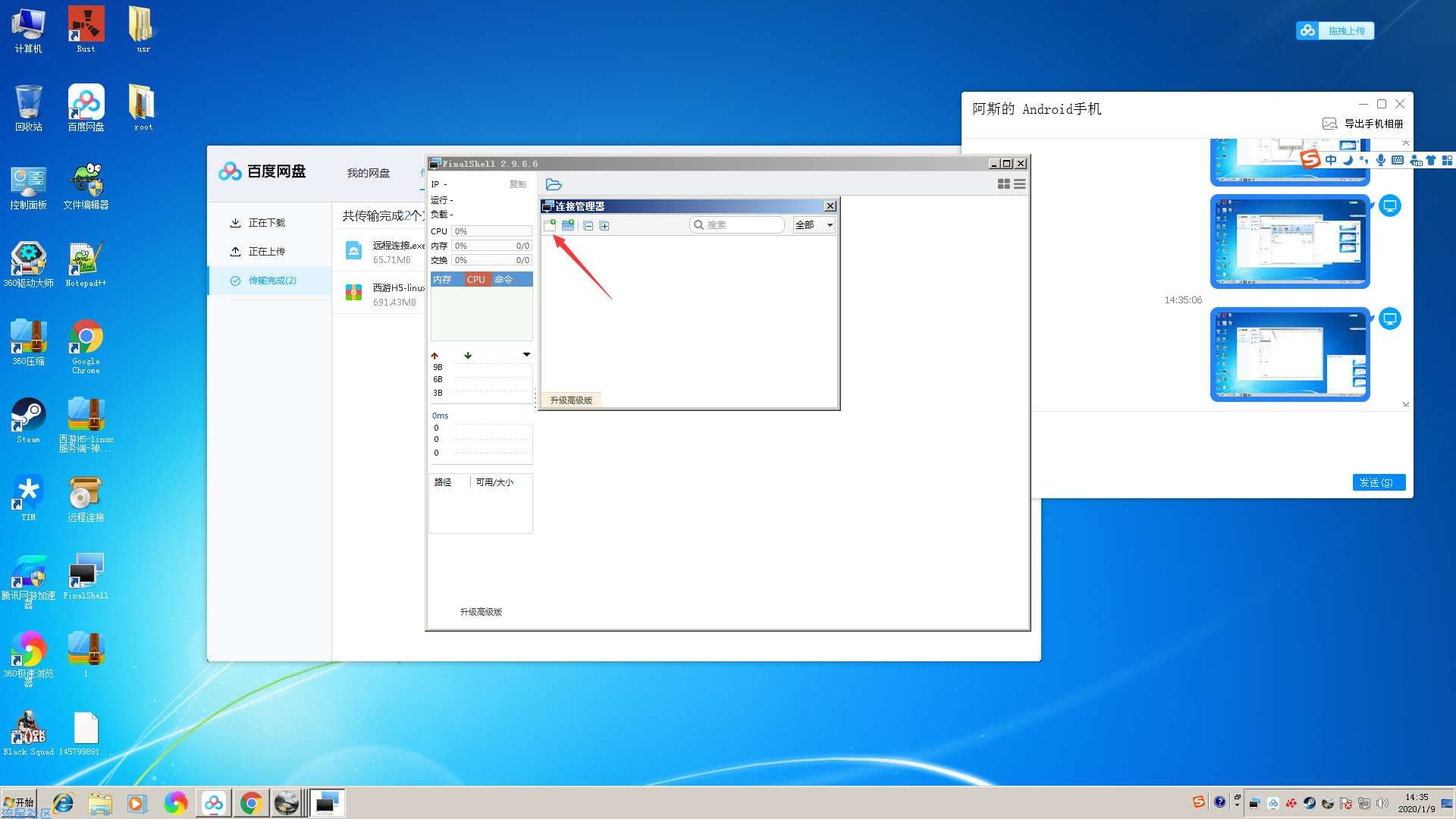Click the 发送(S) button

(1379, 482)
